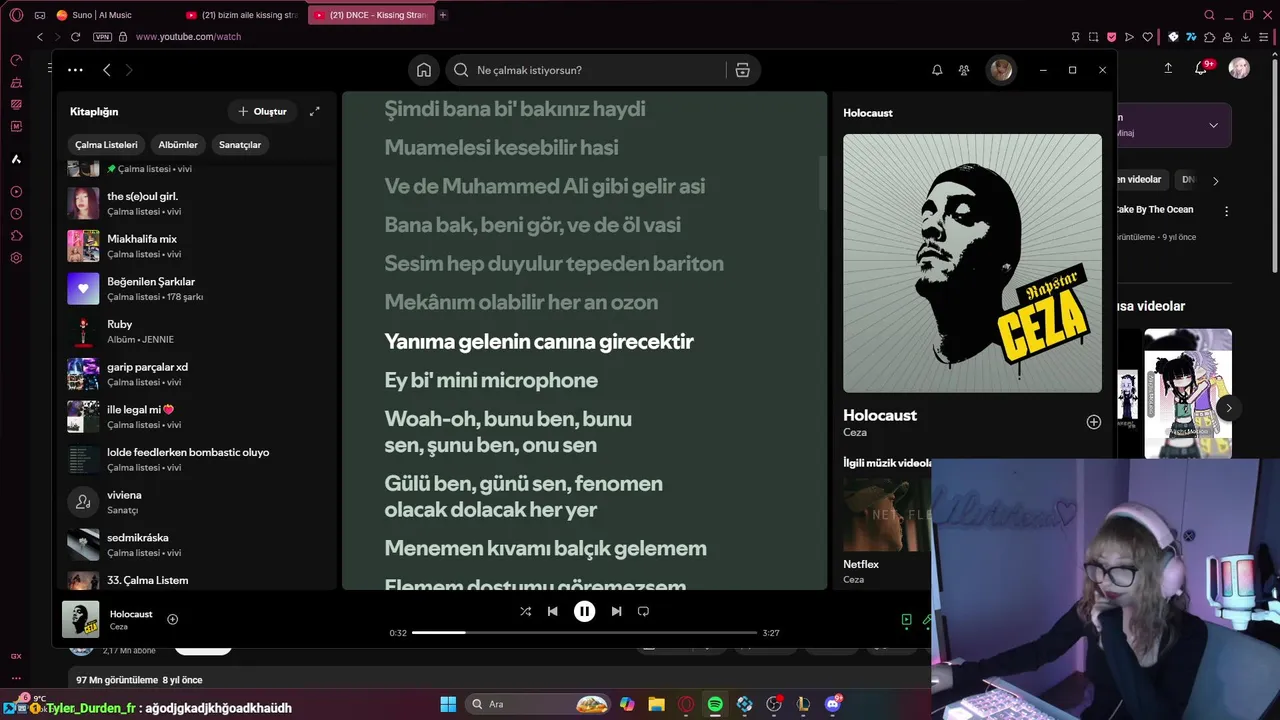Screen dimensions: 1280x720
Task: Toggle repeat mode
Action: 643,611
